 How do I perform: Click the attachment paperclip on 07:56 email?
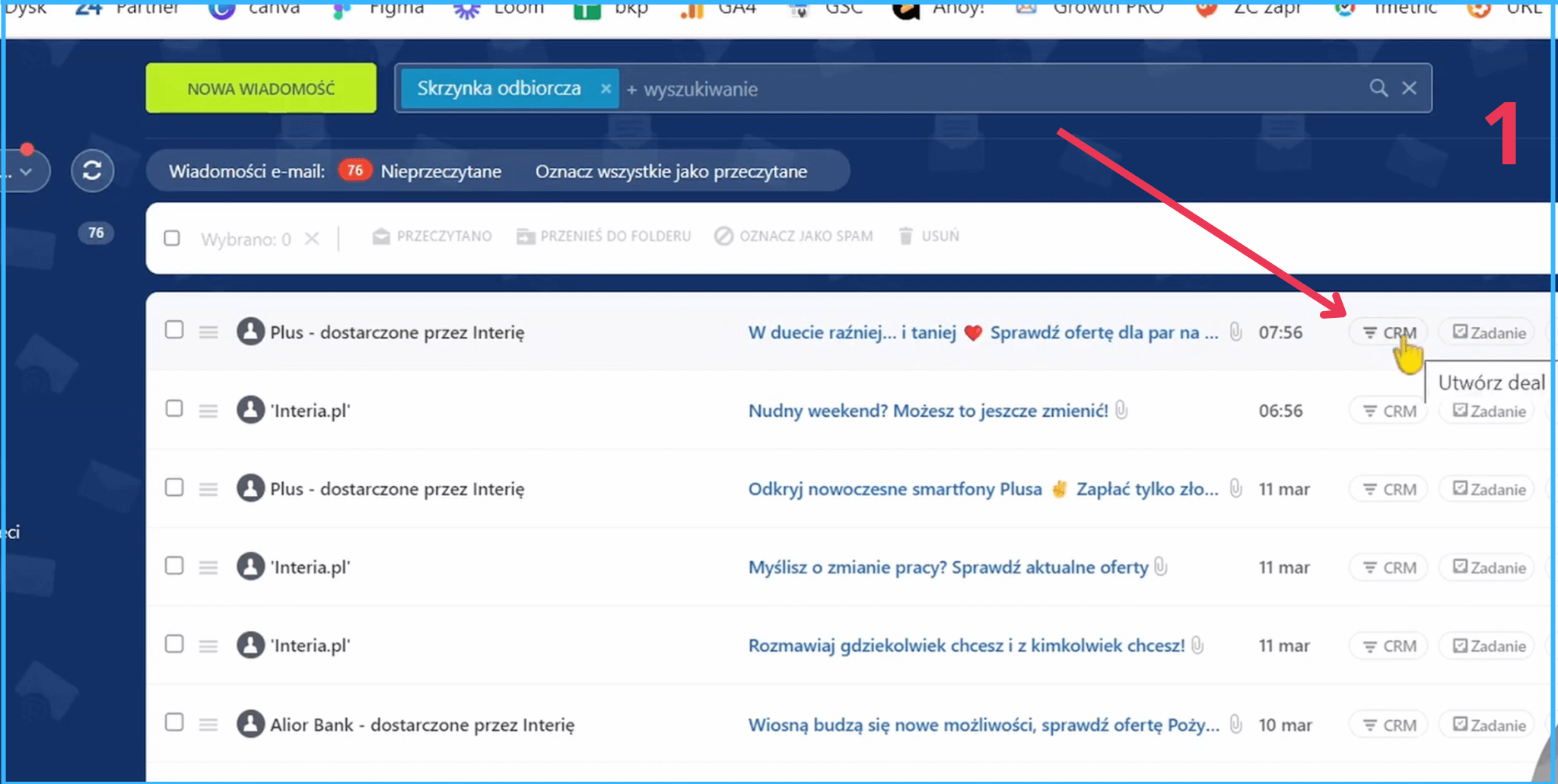pos(1236,332)
